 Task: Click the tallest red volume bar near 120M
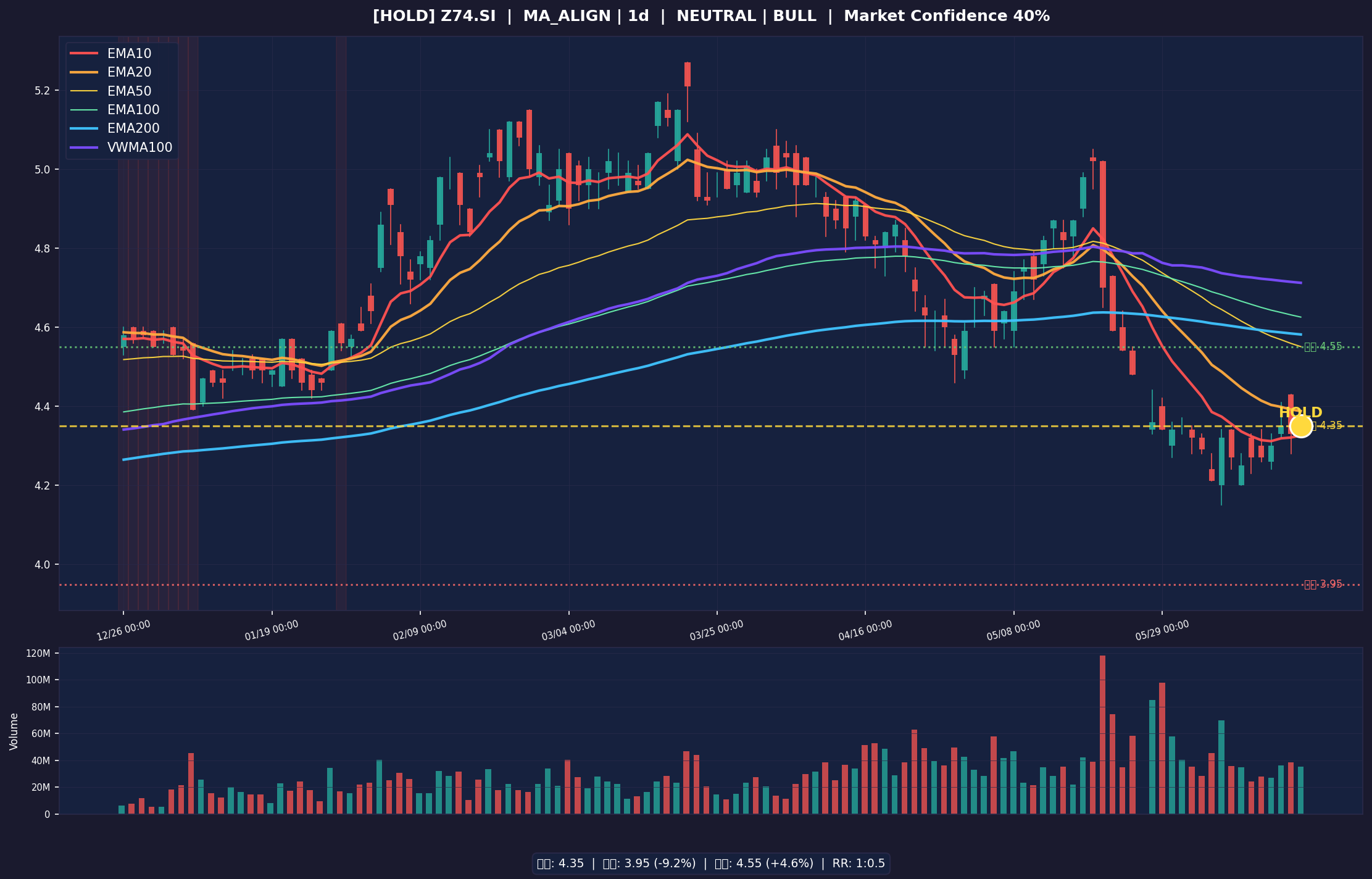pos(1103,735)
